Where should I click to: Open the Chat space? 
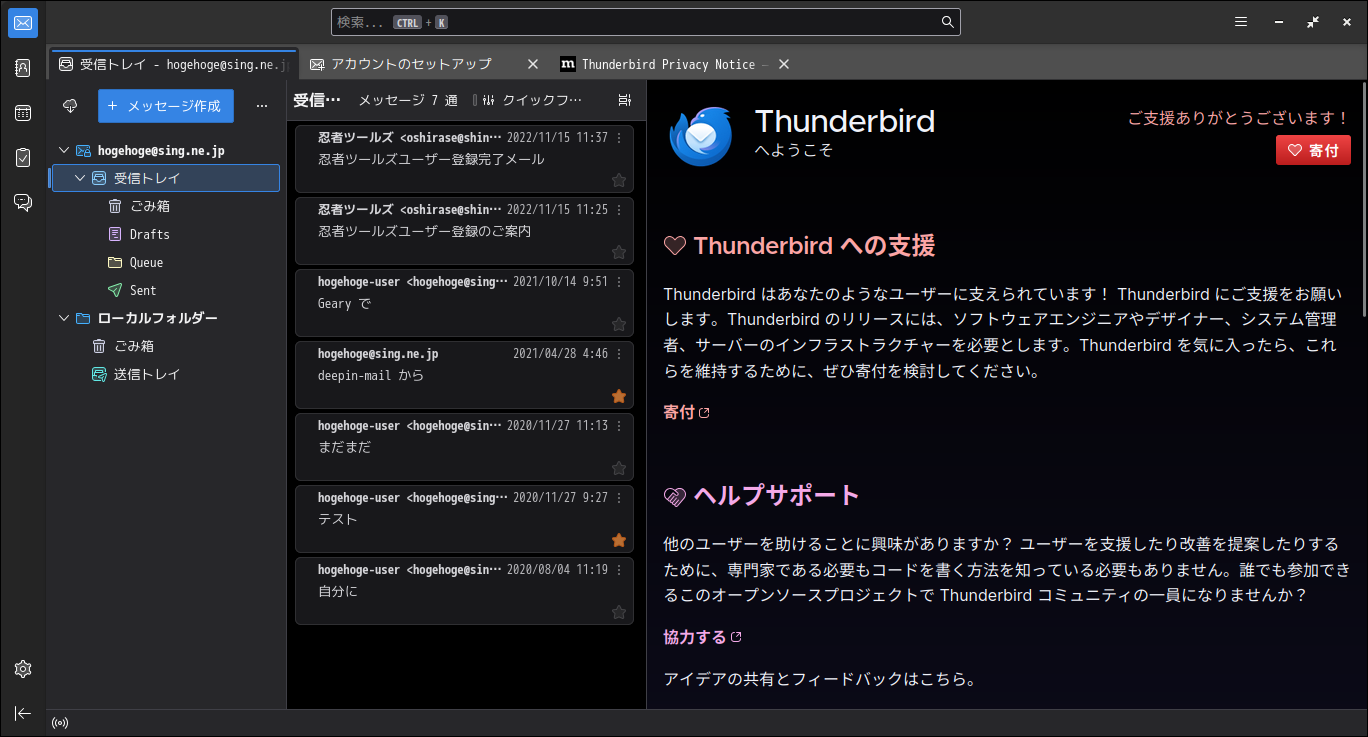23,203
